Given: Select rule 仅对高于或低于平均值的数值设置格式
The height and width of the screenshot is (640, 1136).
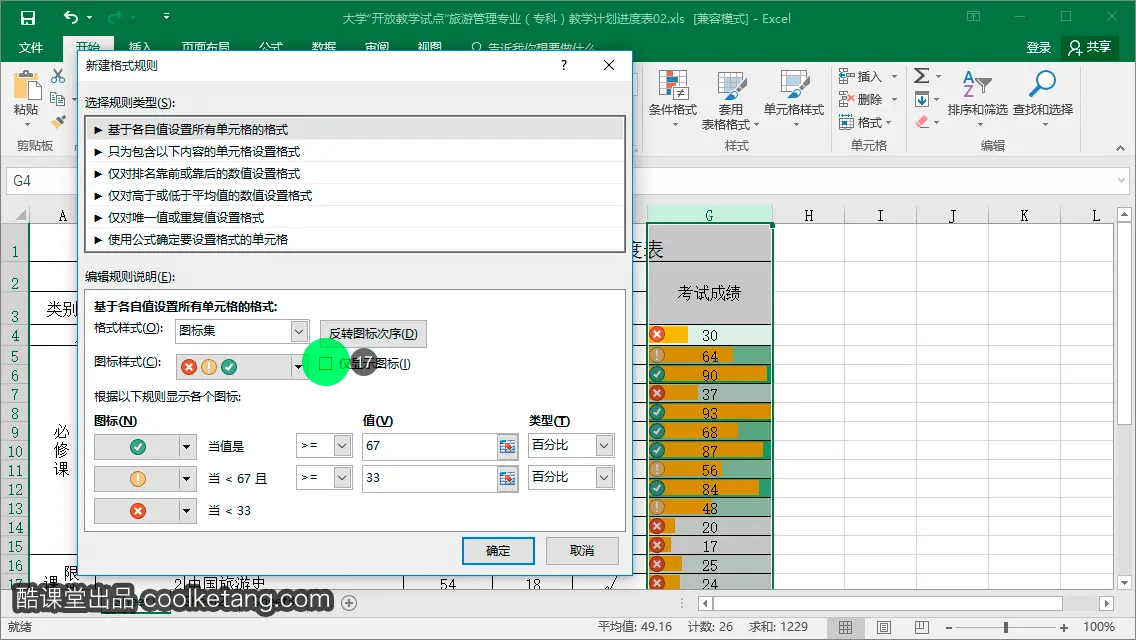Looking at the screenshot, I should tap(355, 196).
